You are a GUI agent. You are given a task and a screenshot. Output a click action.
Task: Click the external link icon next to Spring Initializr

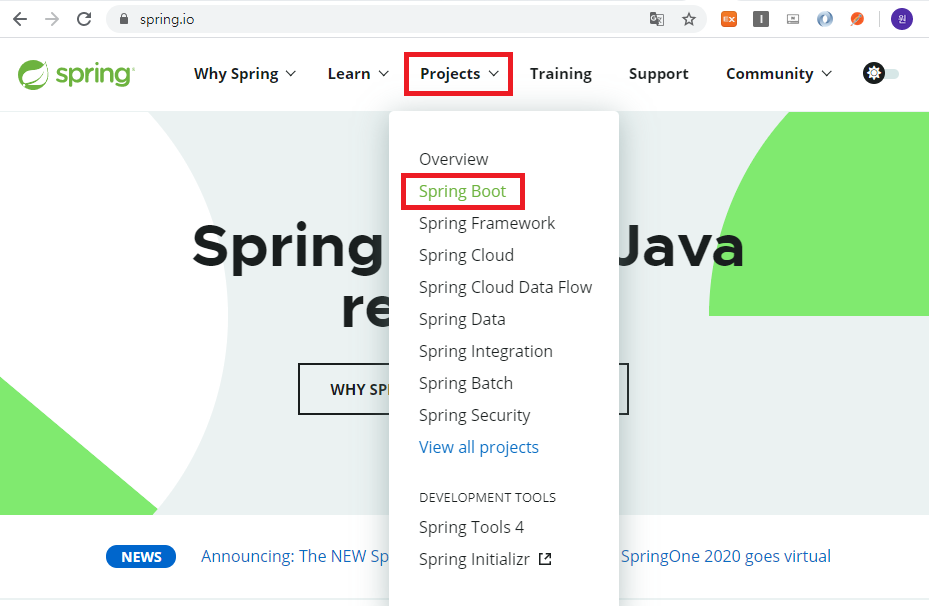coord(545,559)
